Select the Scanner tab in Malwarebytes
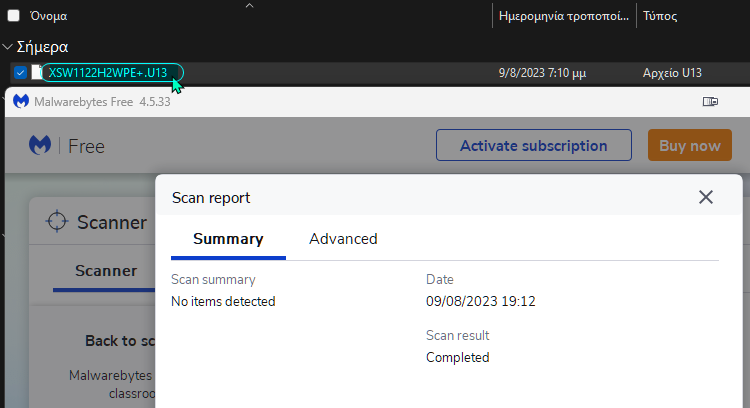 coord(106,271)
